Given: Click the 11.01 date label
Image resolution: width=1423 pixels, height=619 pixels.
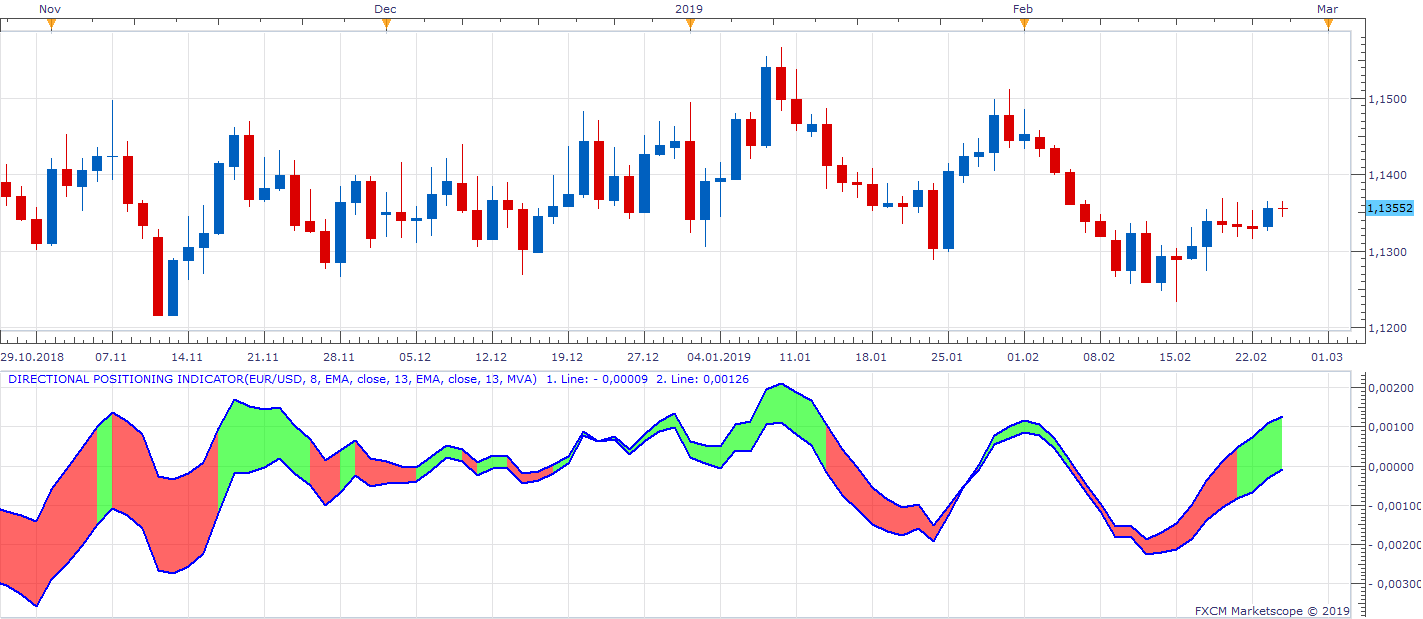Looking at the screenshot, I should (x=795, y=357).
